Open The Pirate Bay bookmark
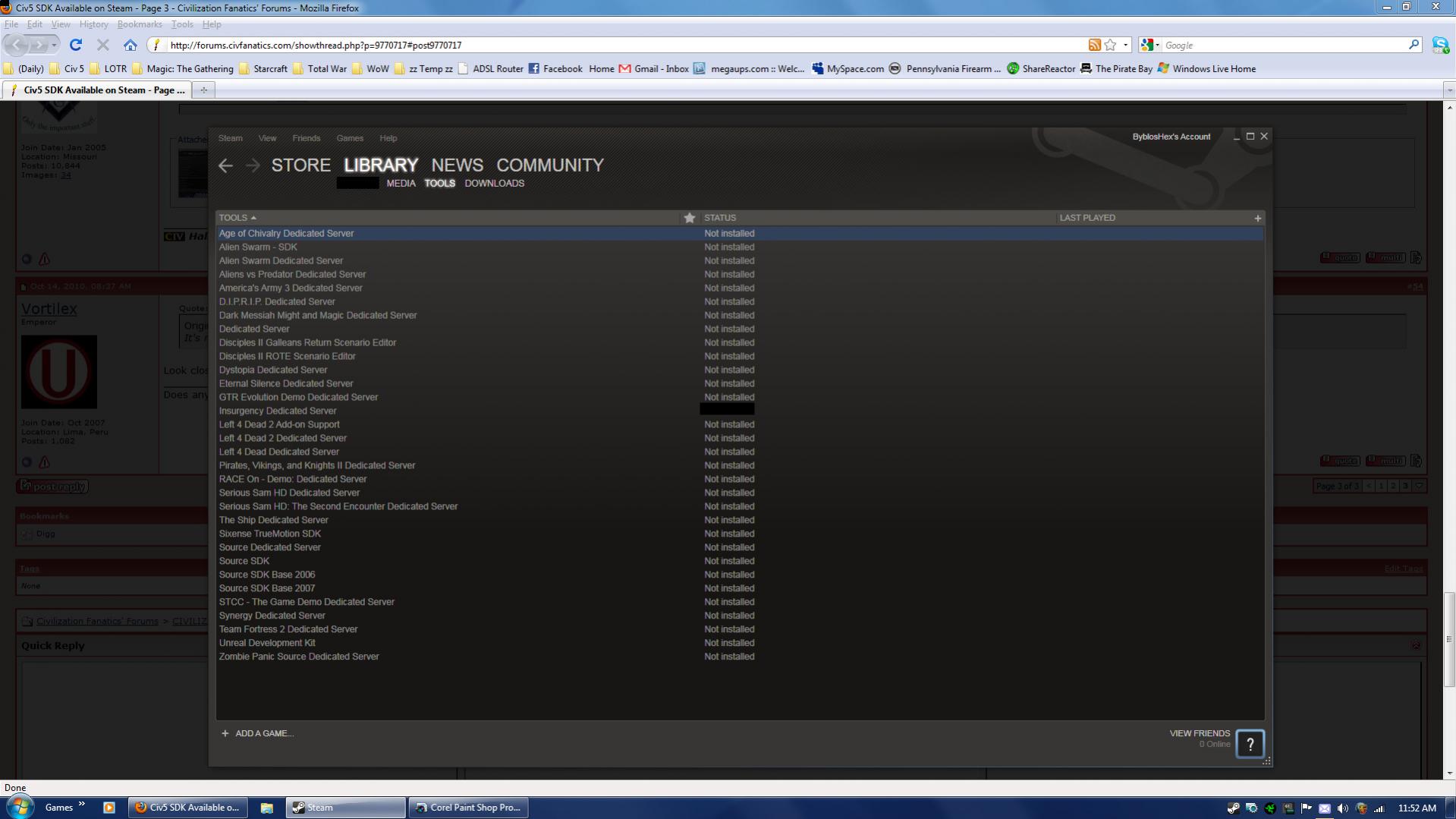The image size is (1456, 819). (x=1116, y=68)
